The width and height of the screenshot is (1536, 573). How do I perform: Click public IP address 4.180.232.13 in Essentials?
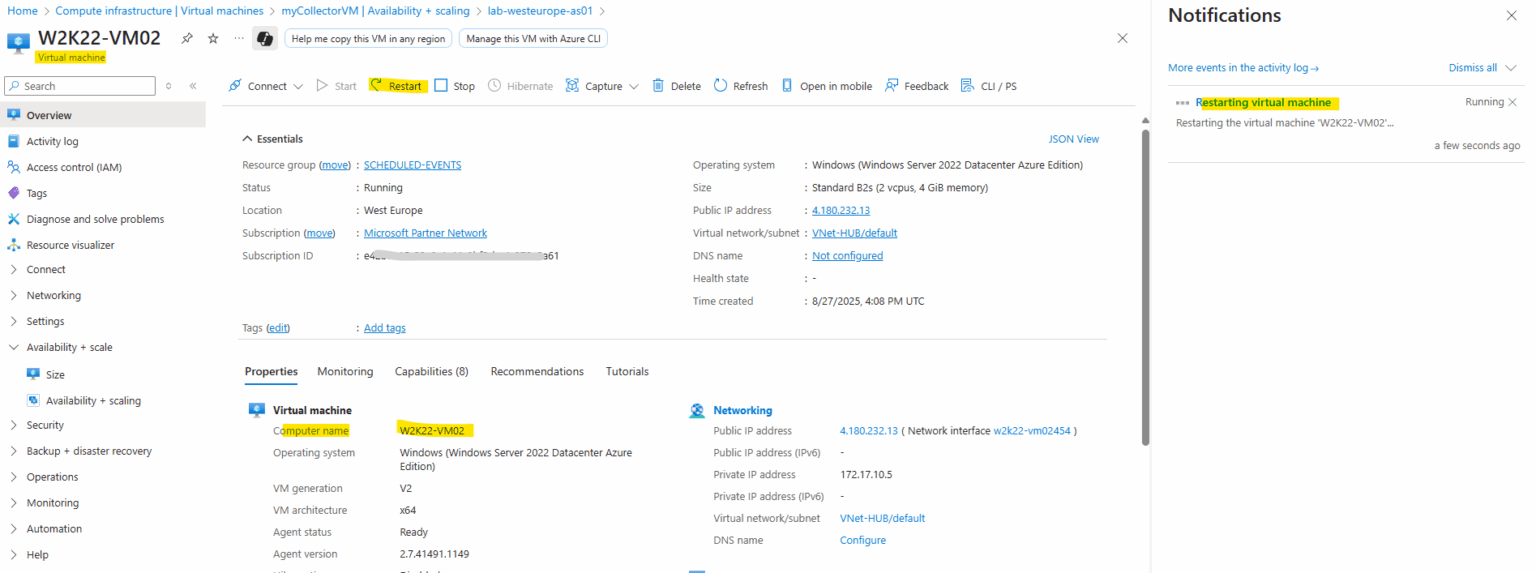(841, 210)
